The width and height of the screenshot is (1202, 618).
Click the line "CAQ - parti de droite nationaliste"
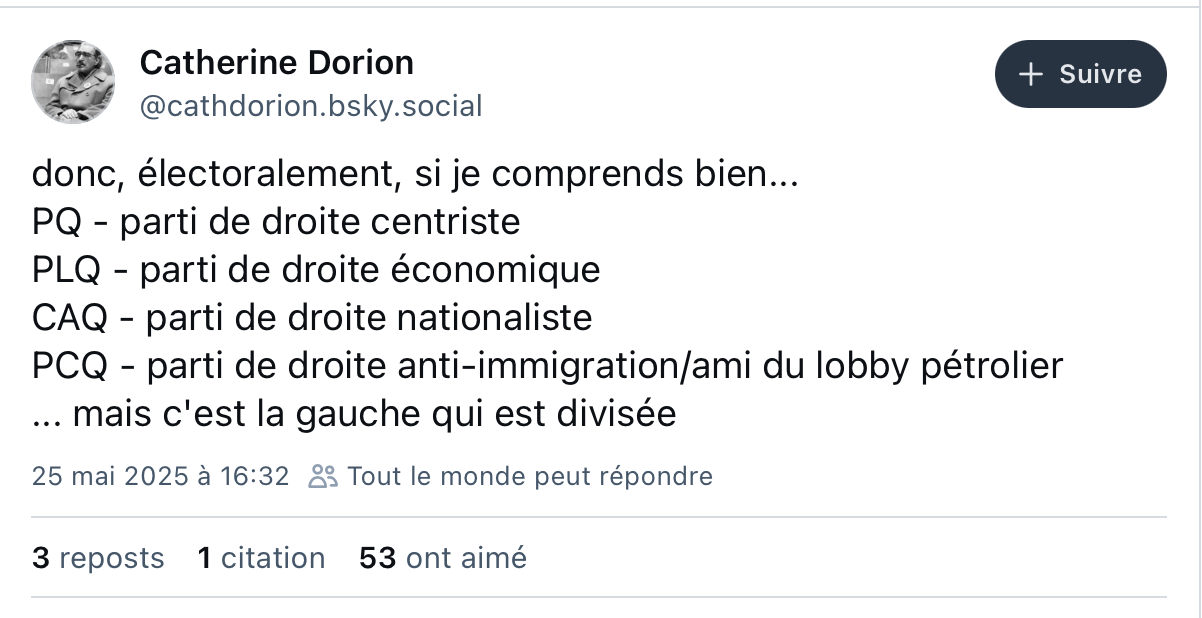(x=312, y=318)
